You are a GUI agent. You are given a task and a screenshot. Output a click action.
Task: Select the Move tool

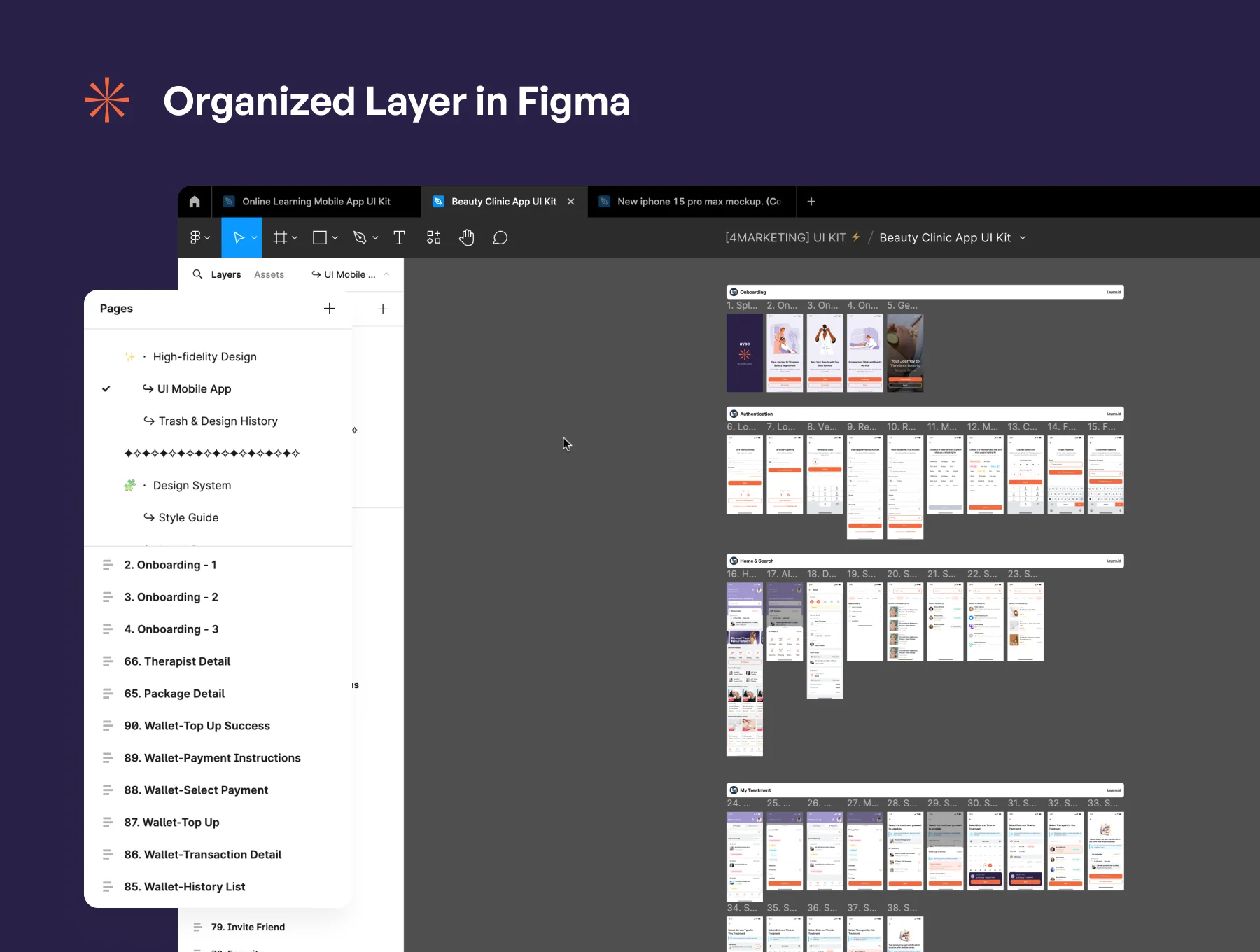pos(238,238)
